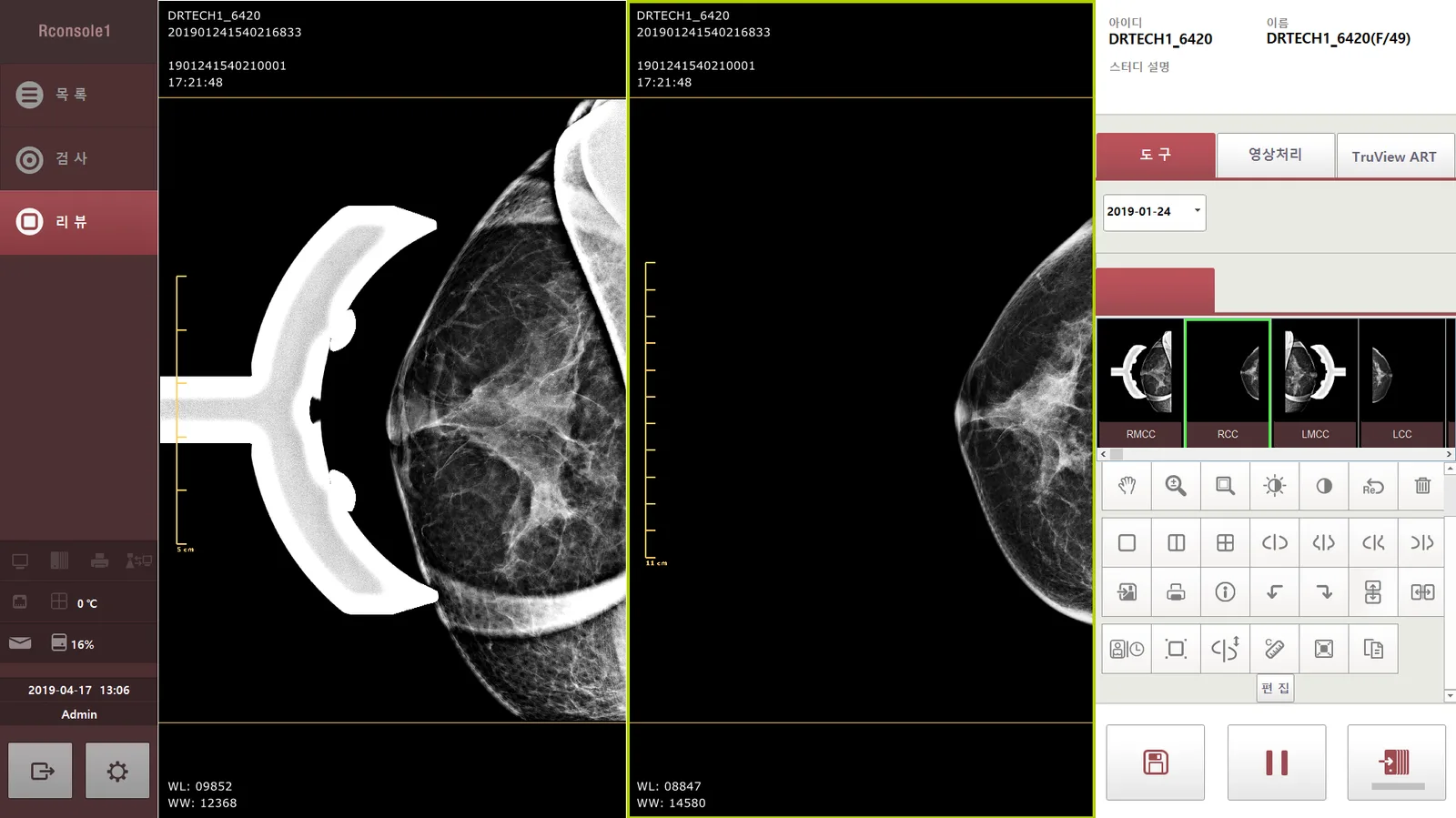This screenshot has width=1456, height=818.
Task: Select the 도구 tab
Action: point(1156,156)
